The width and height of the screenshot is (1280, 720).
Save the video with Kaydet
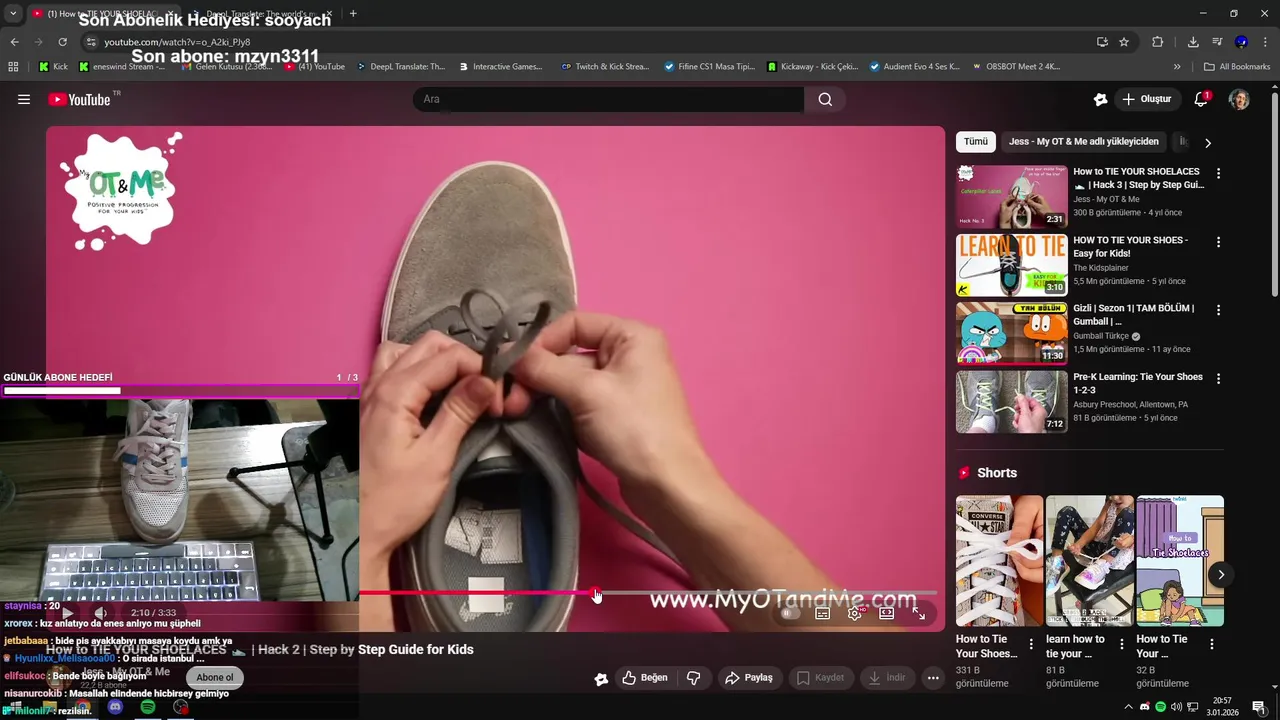pos(820,678)
